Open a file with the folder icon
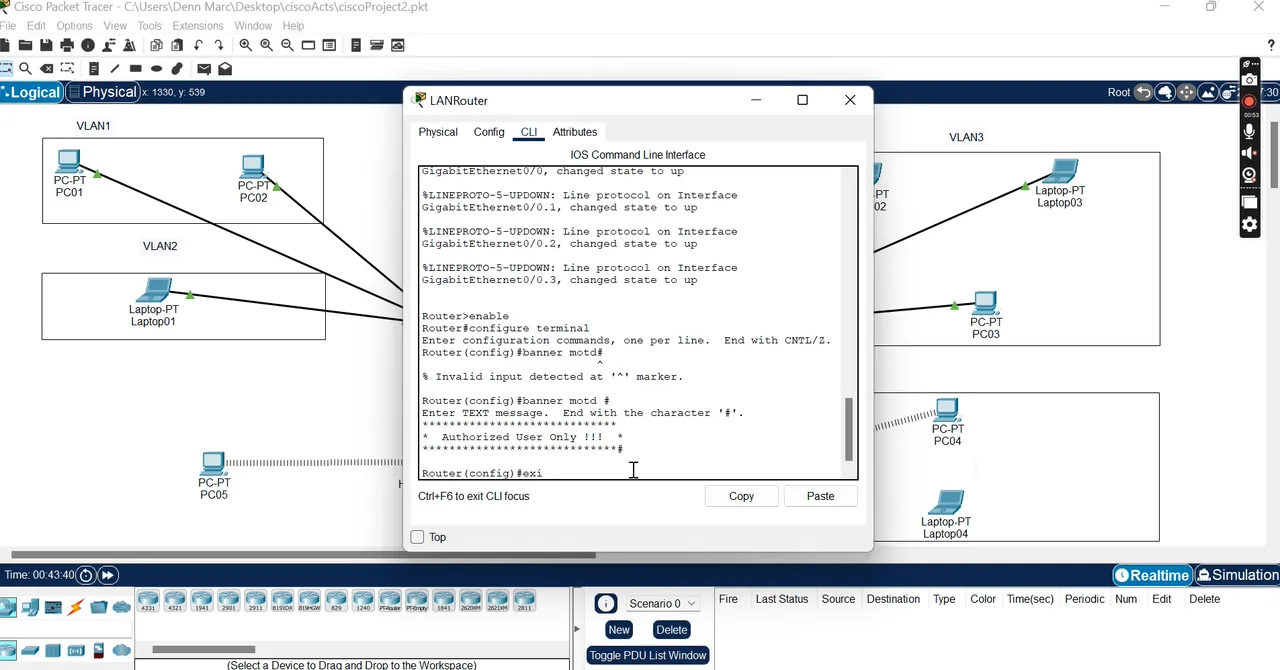 click(x=25, y=45)
